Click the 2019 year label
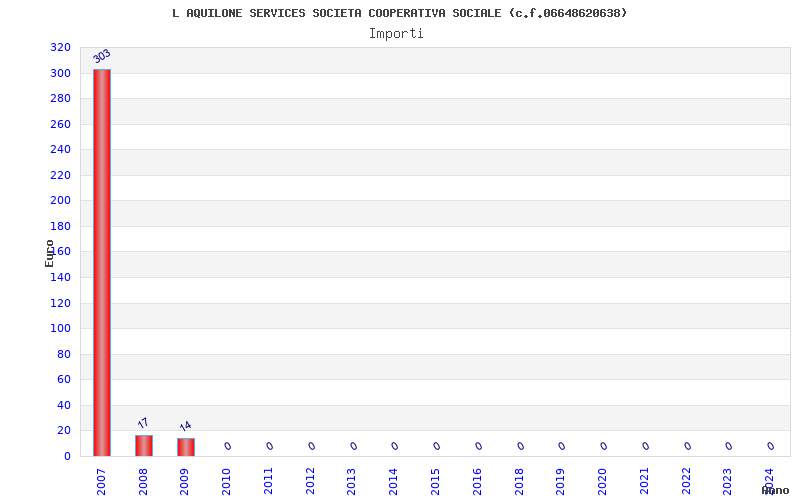This screenshot has width=800, height=500. [x=560, y=482]
